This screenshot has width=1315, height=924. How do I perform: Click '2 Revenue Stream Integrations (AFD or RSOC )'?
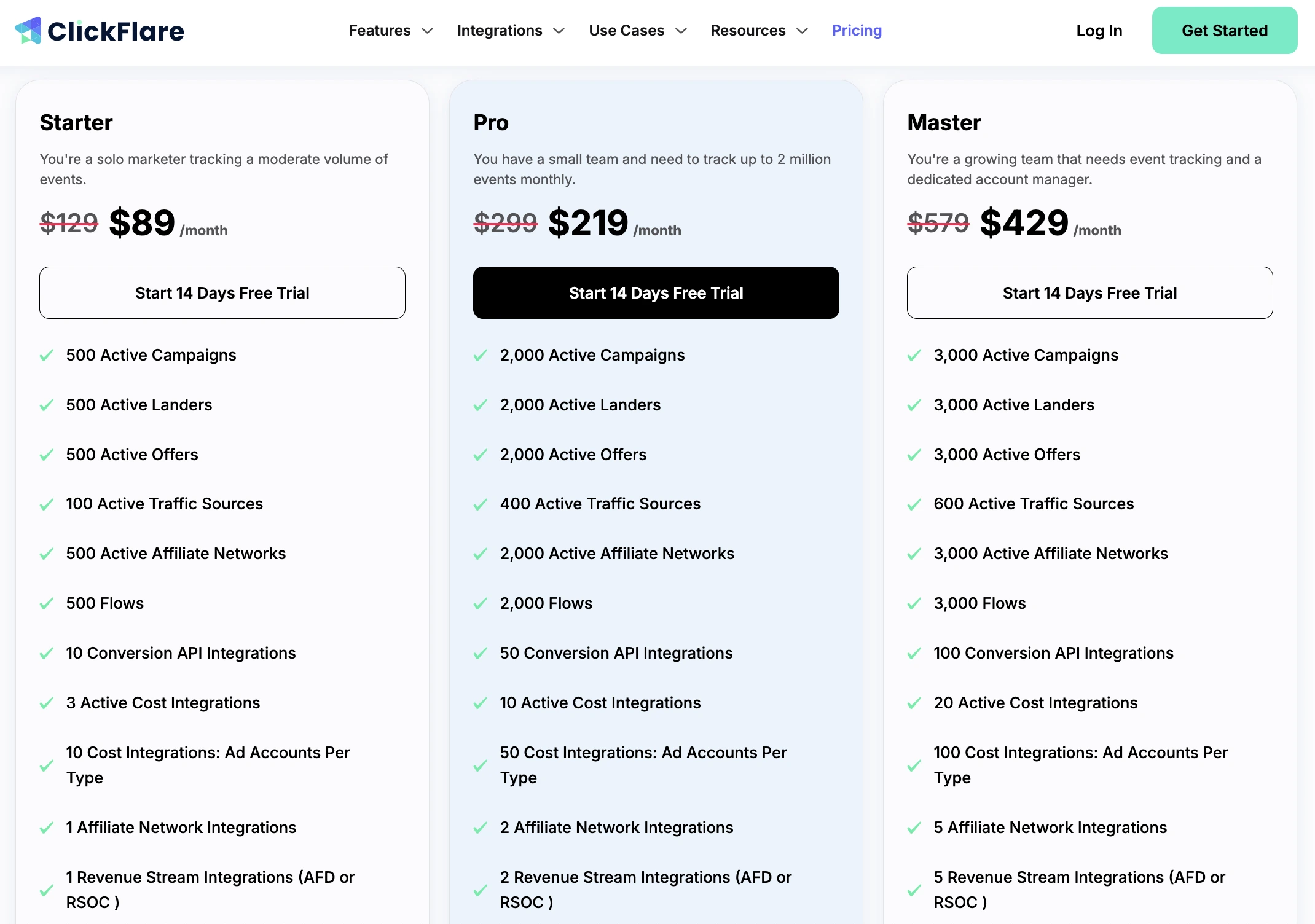coord(646,890)
